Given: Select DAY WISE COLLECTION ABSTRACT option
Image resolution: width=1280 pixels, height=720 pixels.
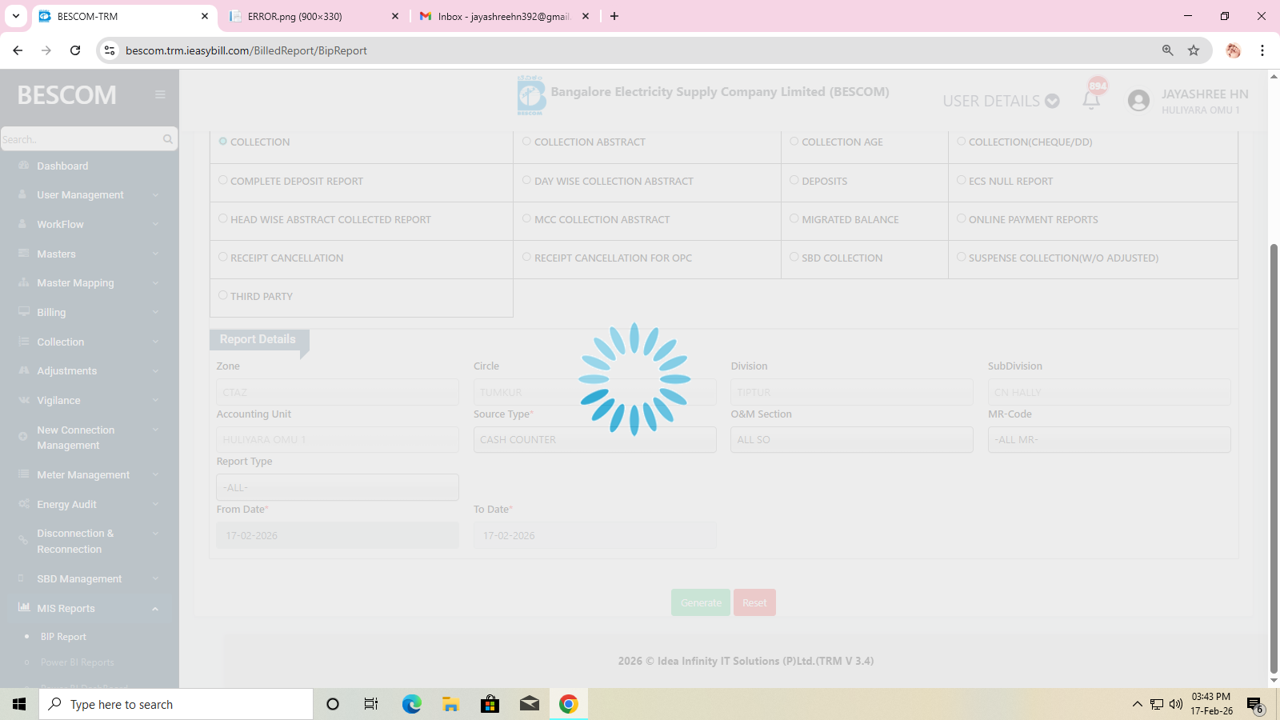Looking at the screenshot, I should point(526,180).
